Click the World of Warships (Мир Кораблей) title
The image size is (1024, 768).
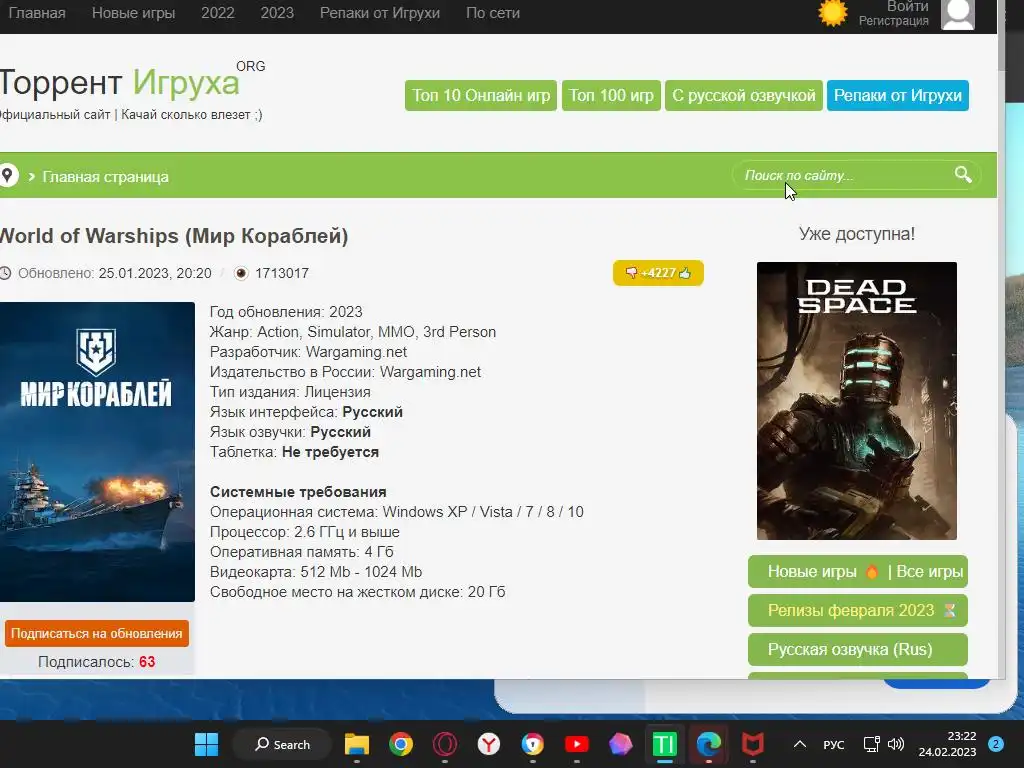point(174,236)
